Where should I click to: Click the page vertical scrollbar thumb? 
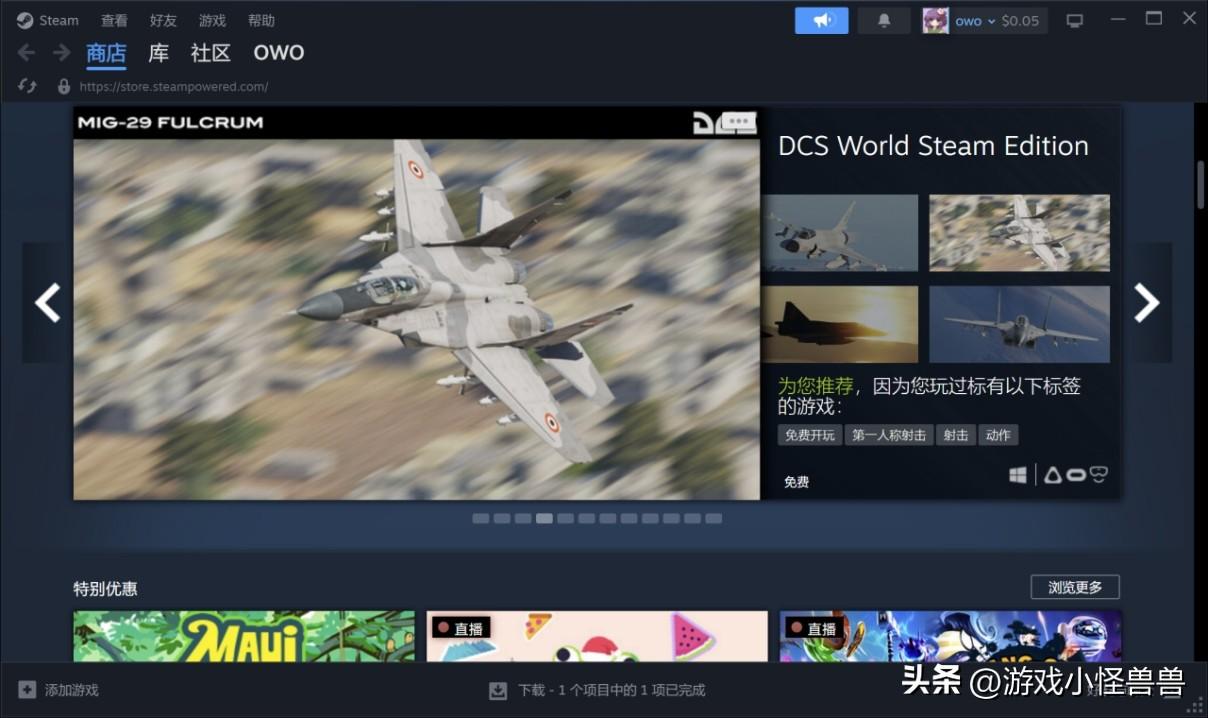pyautogui.click(x=1200, y=183)
